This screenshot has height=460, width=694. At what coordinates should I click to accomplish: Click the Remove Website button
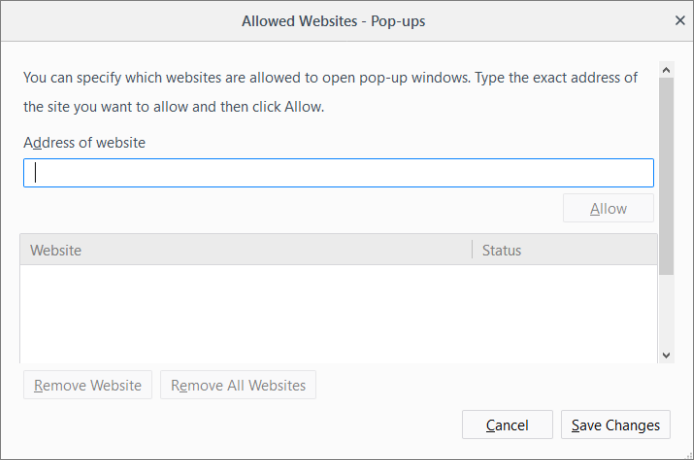click(88, 385)
